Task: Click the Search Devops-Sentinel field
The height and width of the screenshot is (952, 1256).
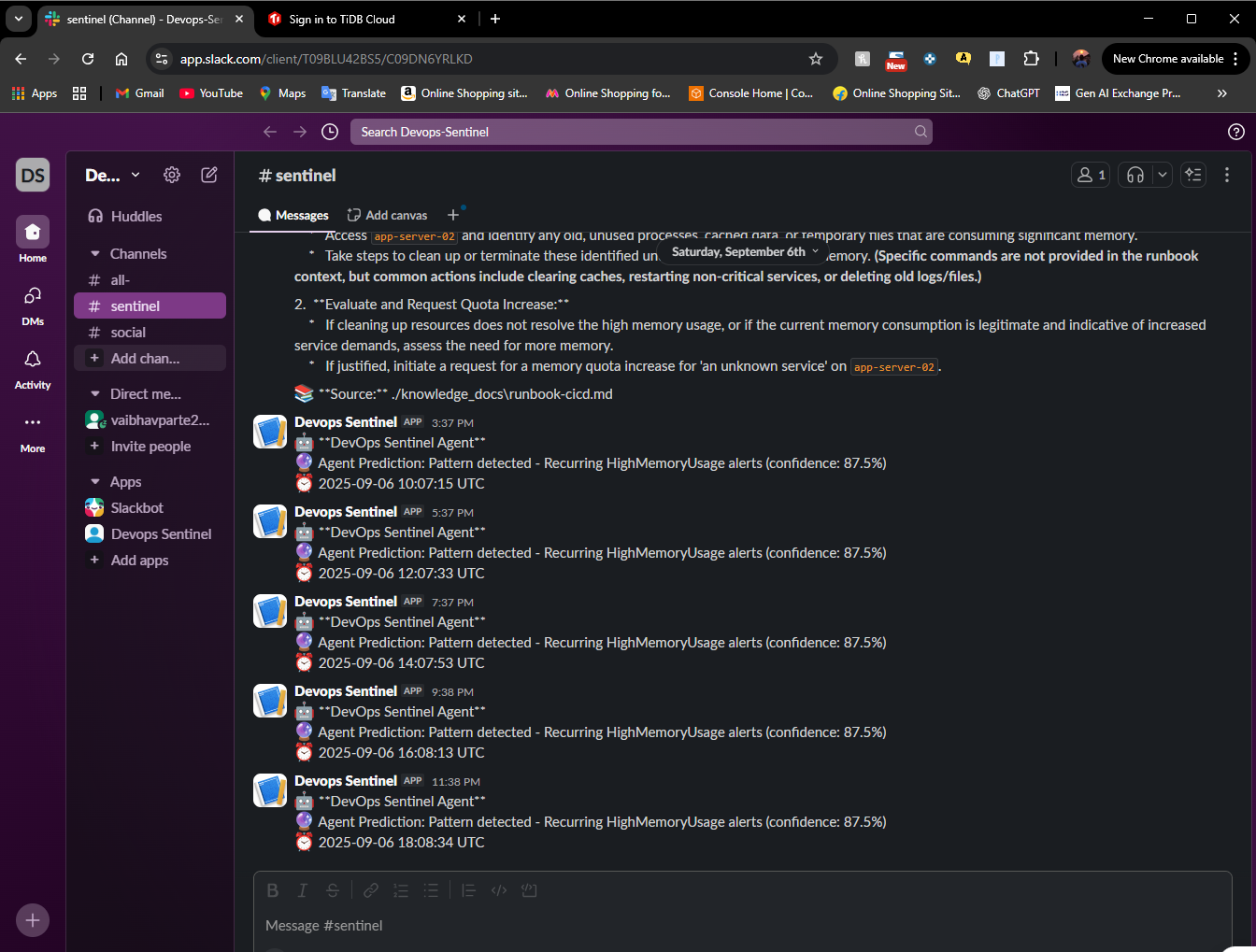Action: pos(641,132)
